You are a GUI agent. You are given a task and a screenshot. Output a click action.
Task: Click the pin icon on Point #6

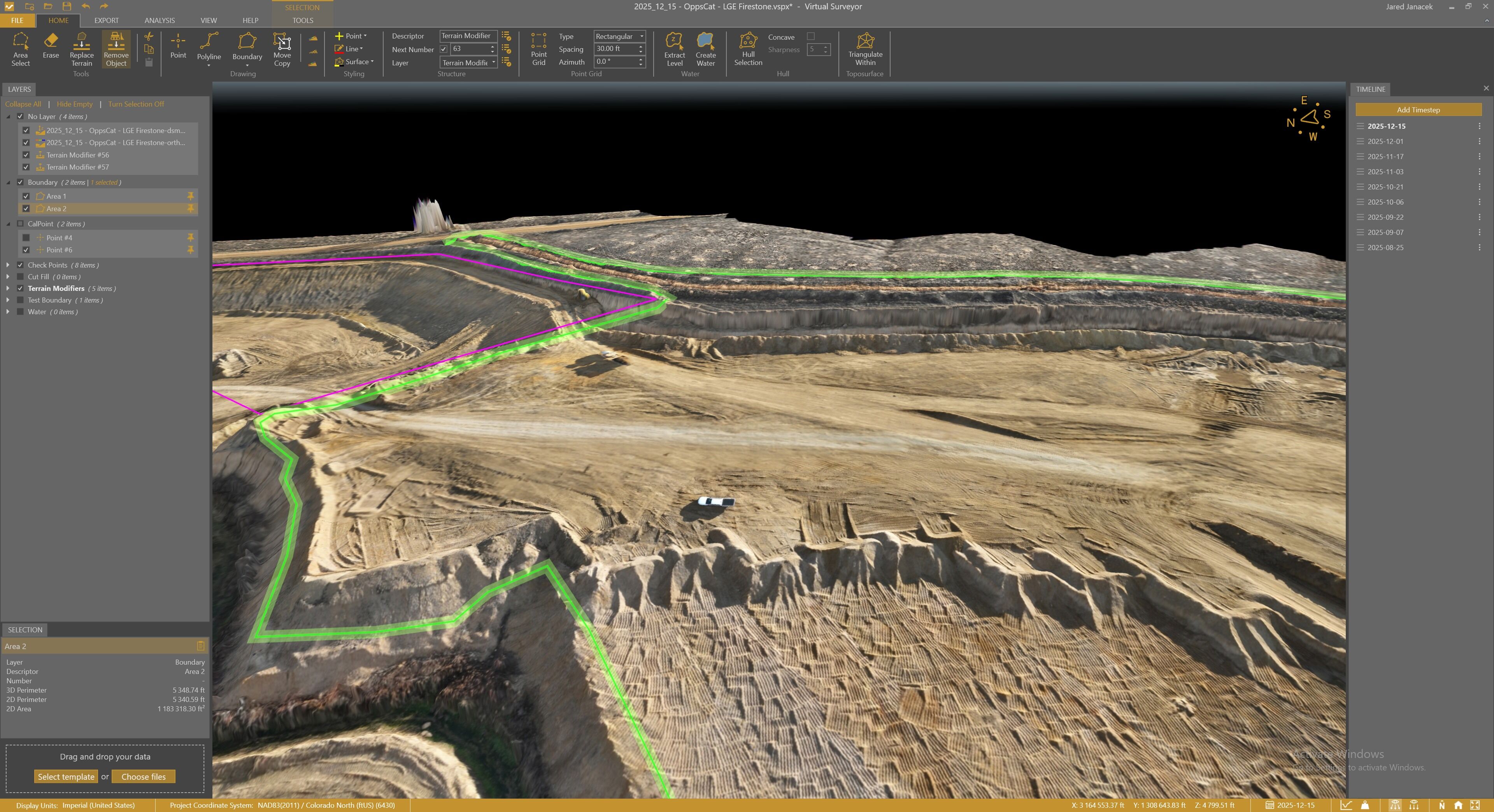pos(190,250)
